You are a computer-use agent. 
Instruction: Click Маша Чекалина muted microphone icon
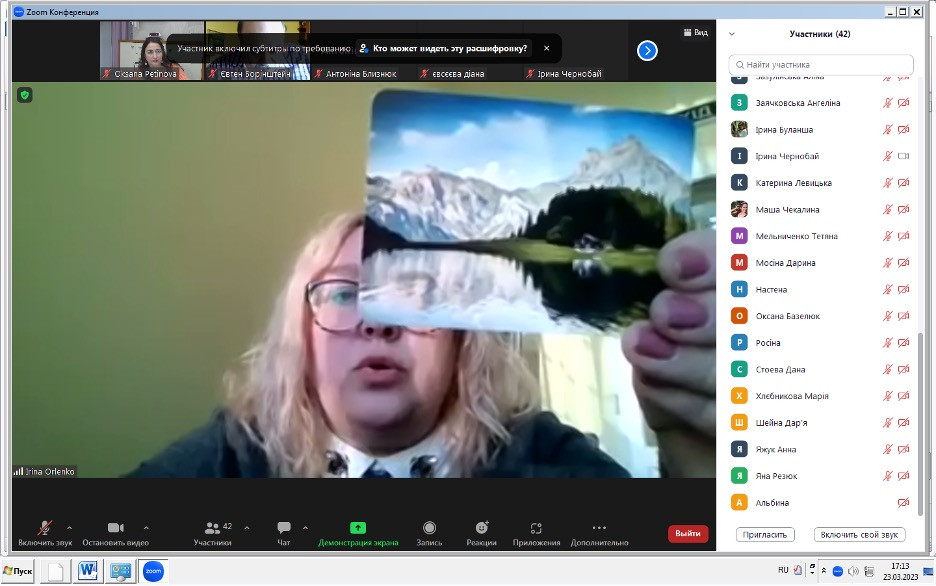pos(888,209)
